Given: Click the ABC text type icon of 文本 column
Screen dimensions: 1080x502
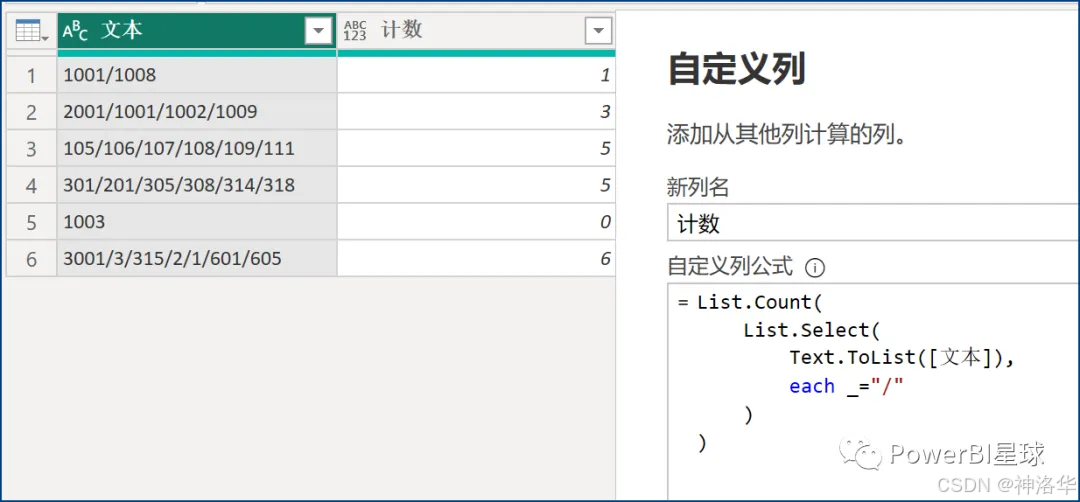Looking at the screenshot, I should 74,30.
